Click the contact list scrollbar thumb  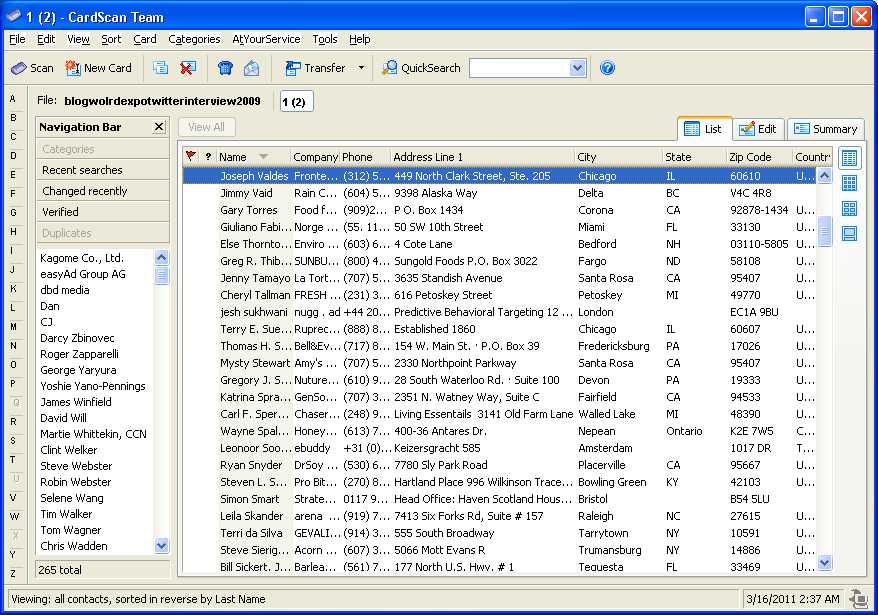click(824, 231)
